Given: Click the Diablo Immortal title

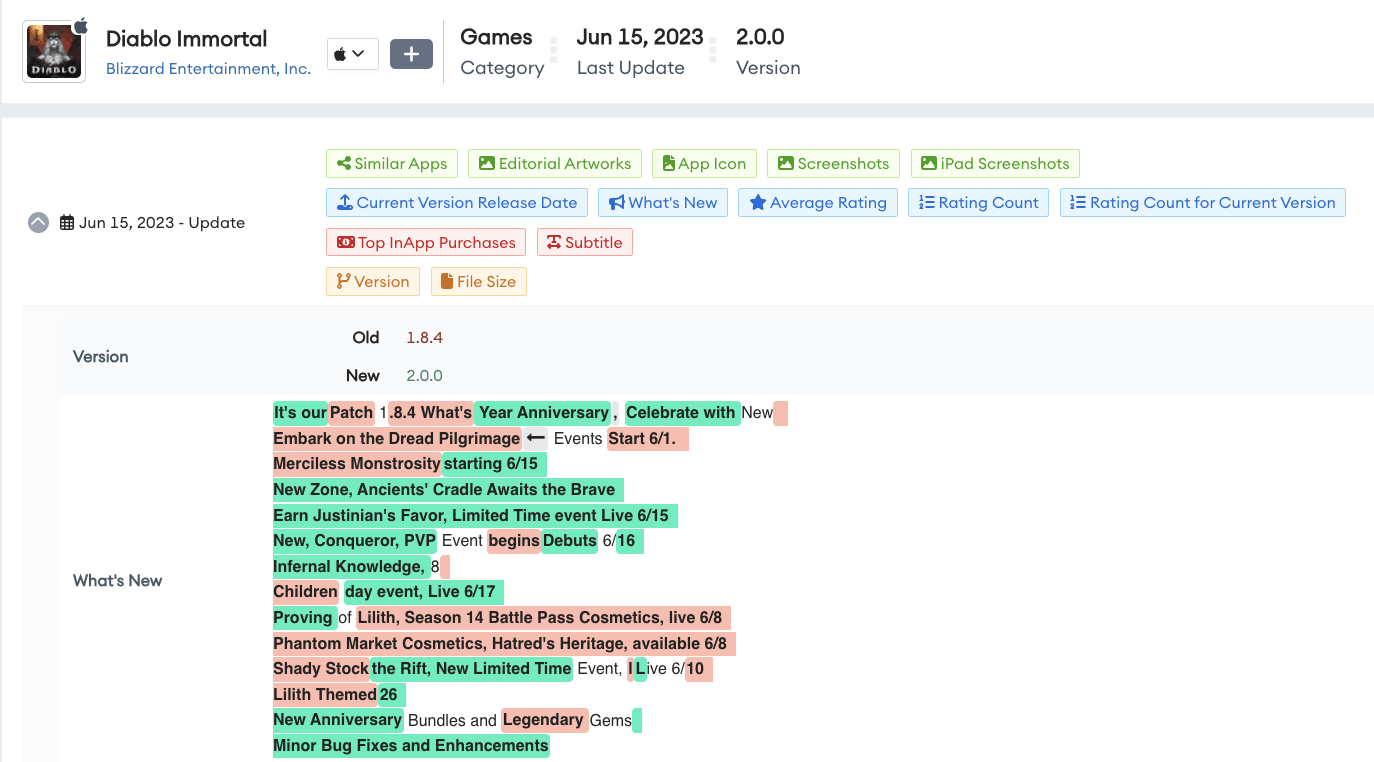Looking at the screenshot, I should (187, 39).
